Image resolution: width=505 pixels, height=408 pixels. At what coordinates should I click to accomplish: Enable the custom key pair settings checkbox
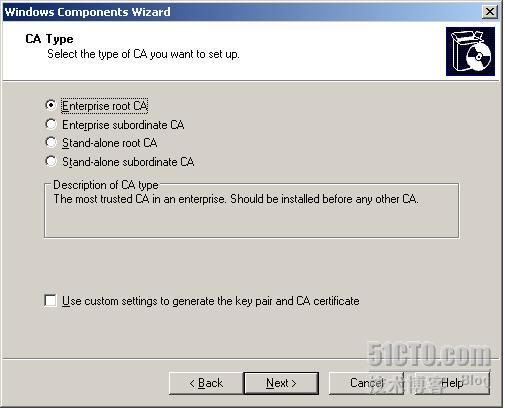[x=50, y=300]
